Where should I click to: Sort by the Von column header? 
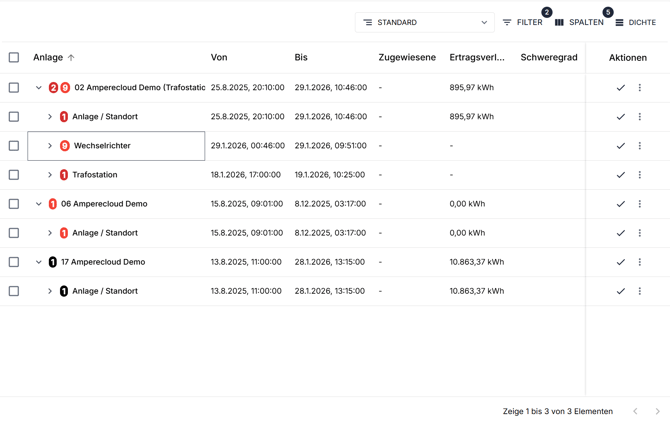point(219,58)
